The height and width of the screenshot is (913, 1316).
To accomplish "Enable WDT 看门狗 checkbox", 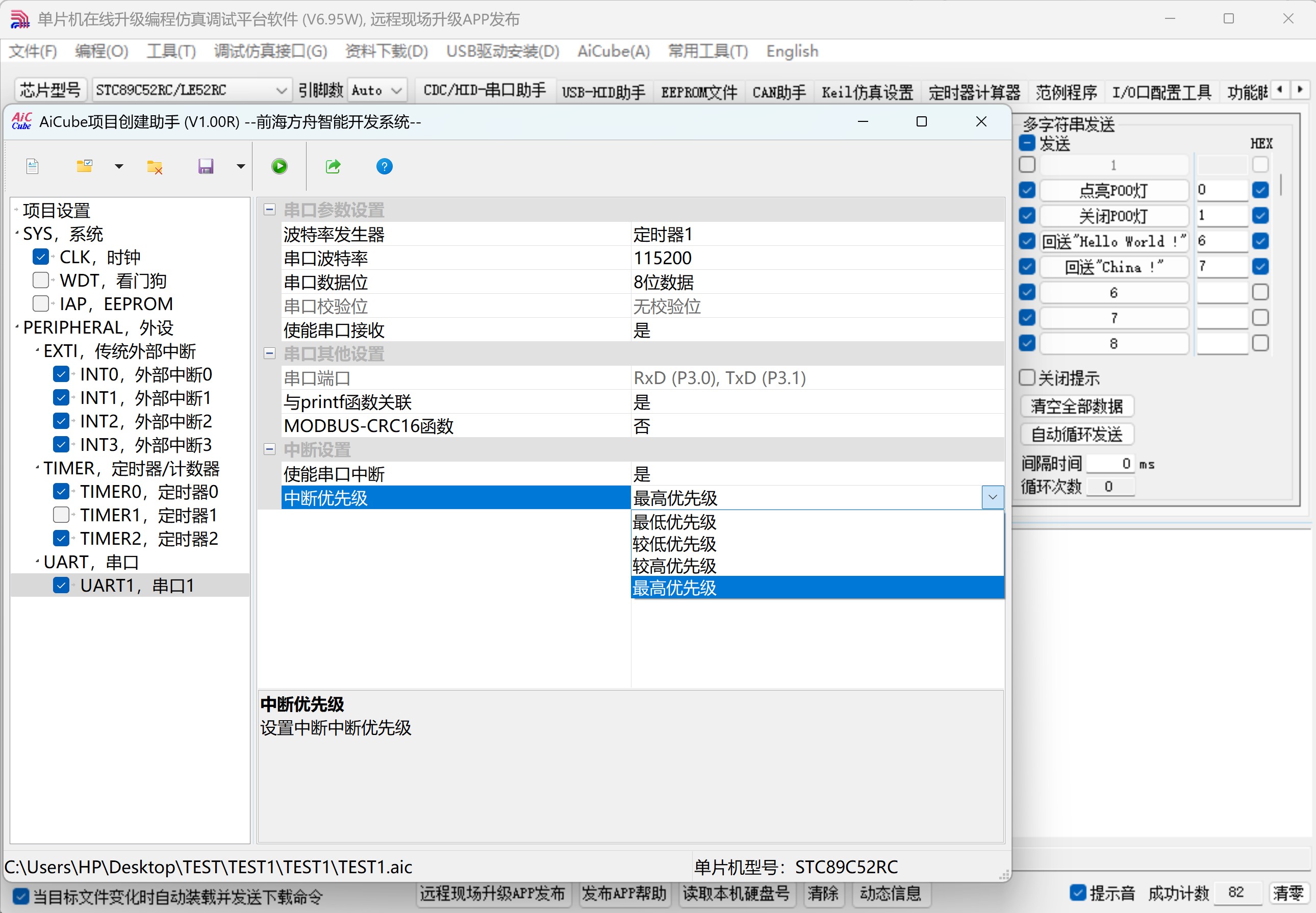I will [x=41, y=281].
